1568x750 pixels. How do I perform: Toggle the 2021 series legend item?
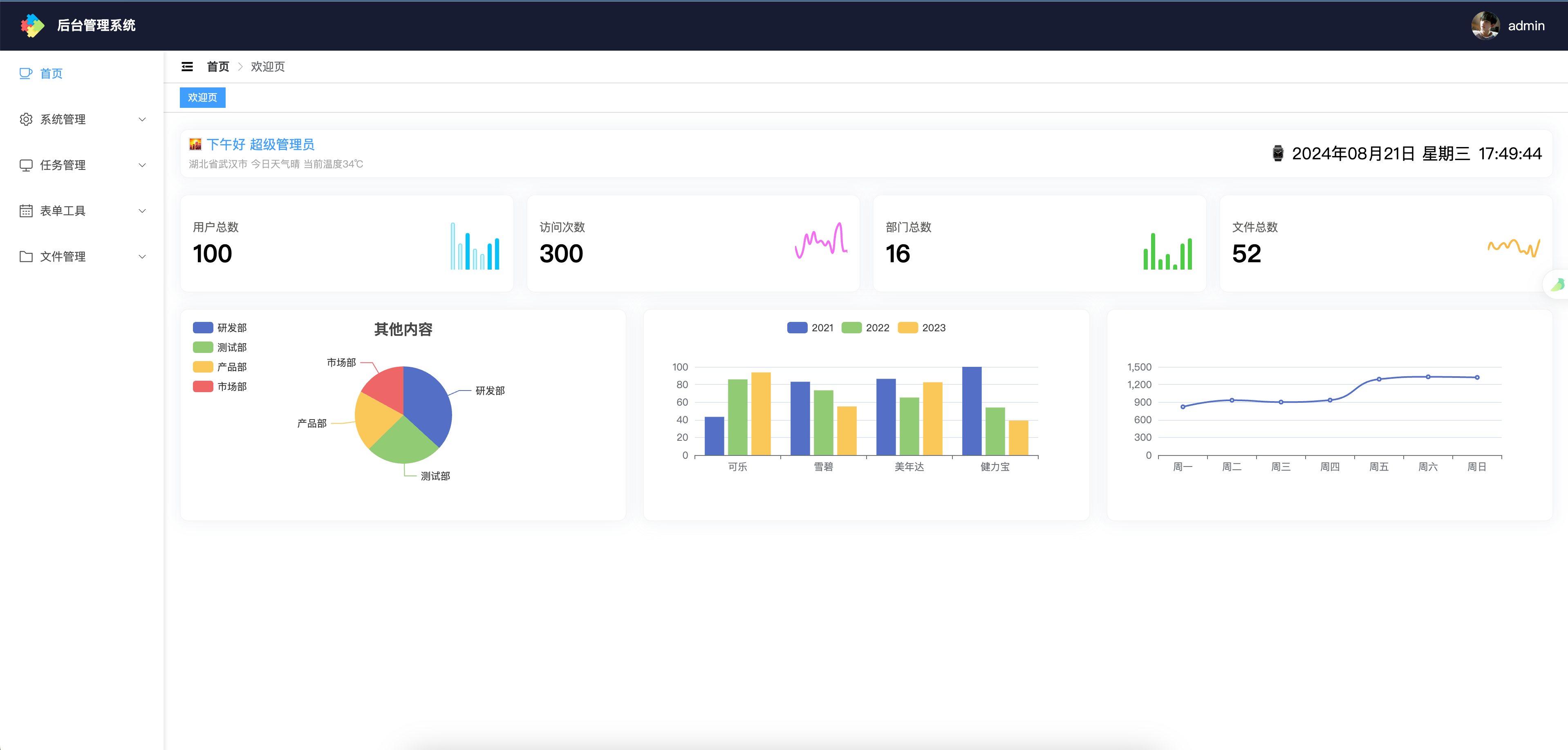pos(810,328)
